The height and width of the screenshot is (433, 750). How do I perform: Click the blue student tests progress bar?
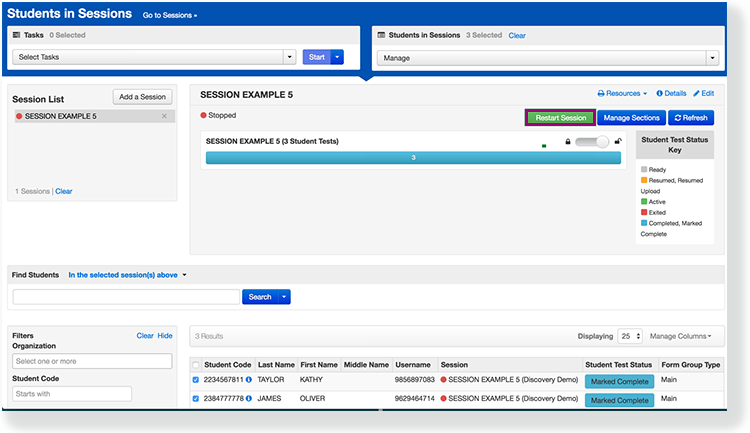click(413, 157)
